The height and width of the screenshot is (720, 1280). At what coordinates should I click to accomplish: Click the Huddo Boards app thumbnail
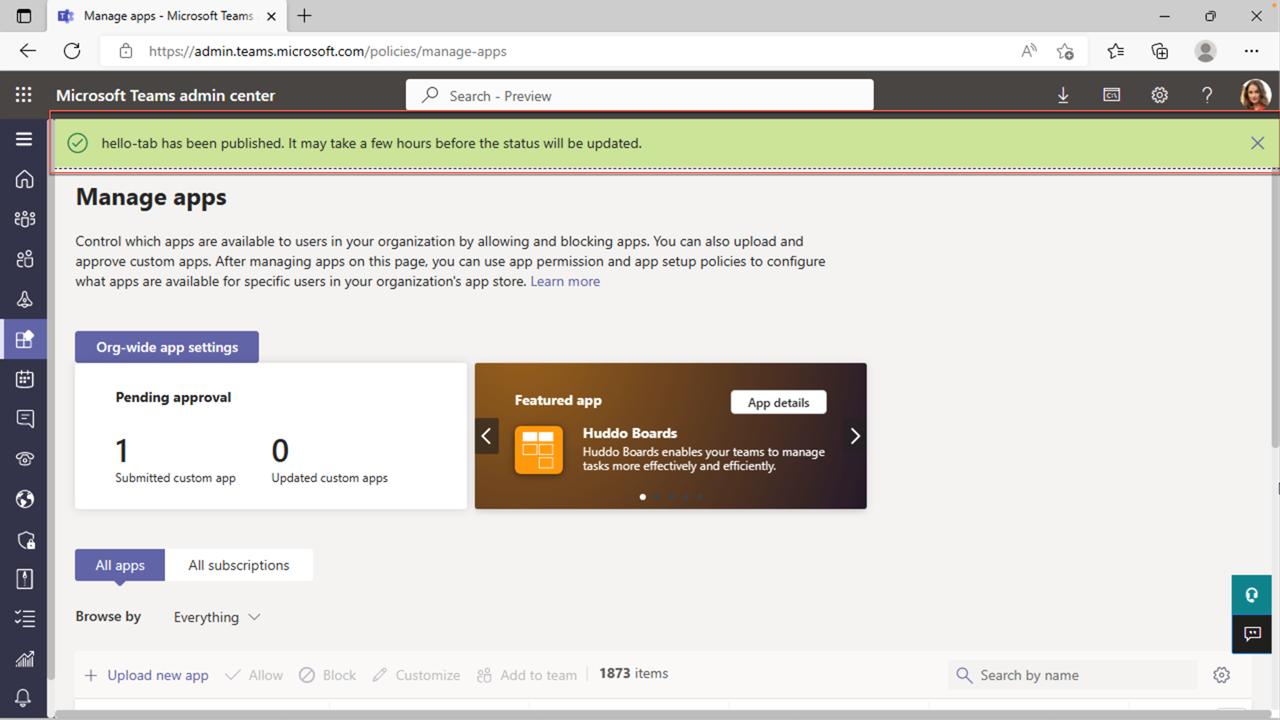point(539,450)
